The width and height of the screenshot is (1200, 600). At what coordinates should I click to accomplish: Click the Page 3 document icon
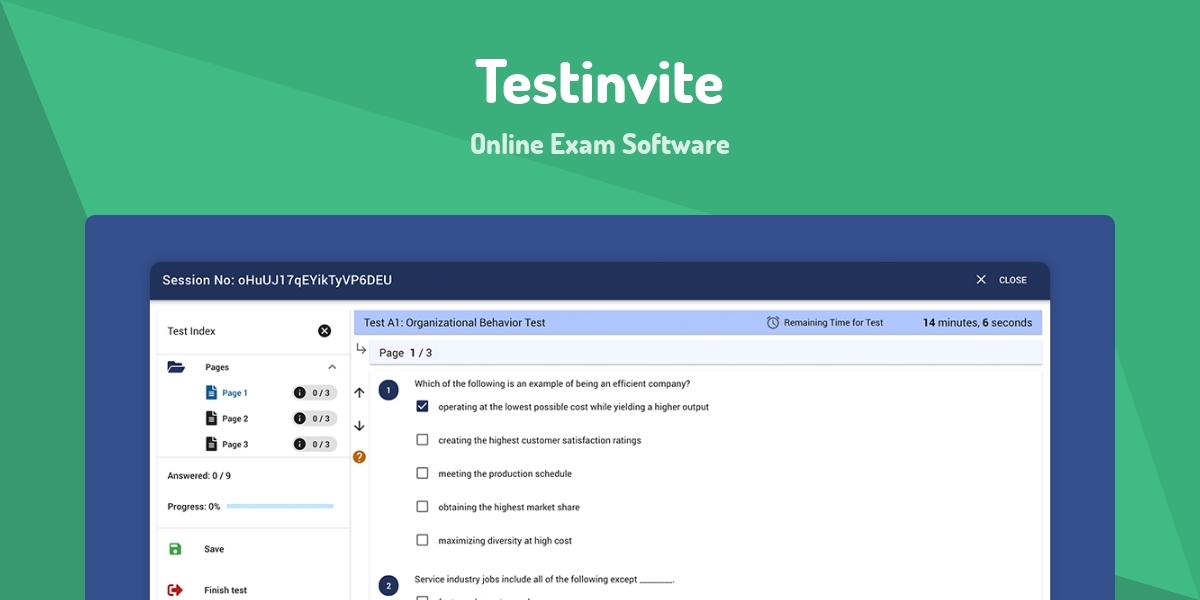pos(212,444)
